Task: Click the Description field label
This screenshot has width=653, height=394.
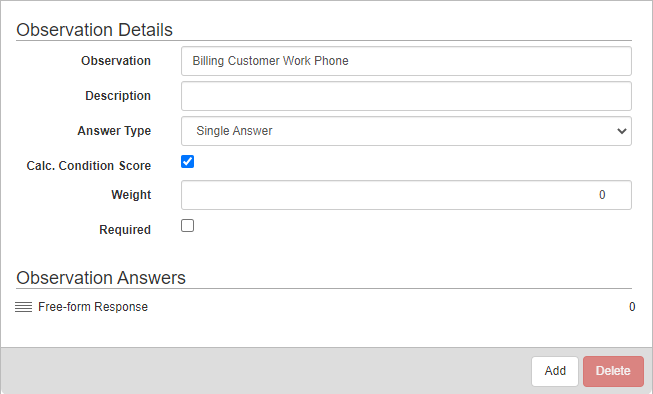Action: coord(118,96)
